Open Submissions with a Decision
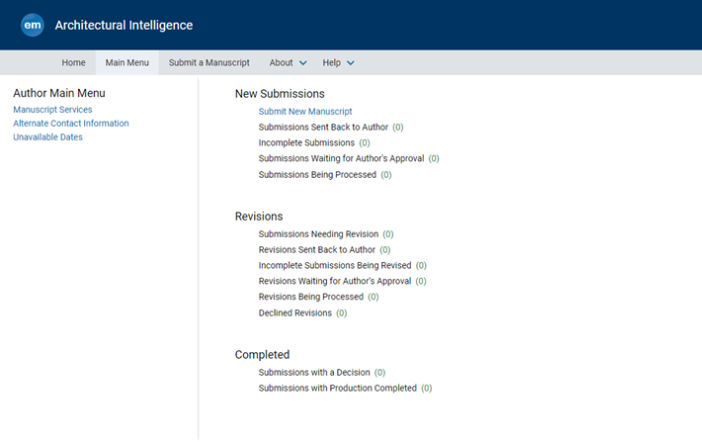This screenshot has height=442, width=702. click(314, 373)
